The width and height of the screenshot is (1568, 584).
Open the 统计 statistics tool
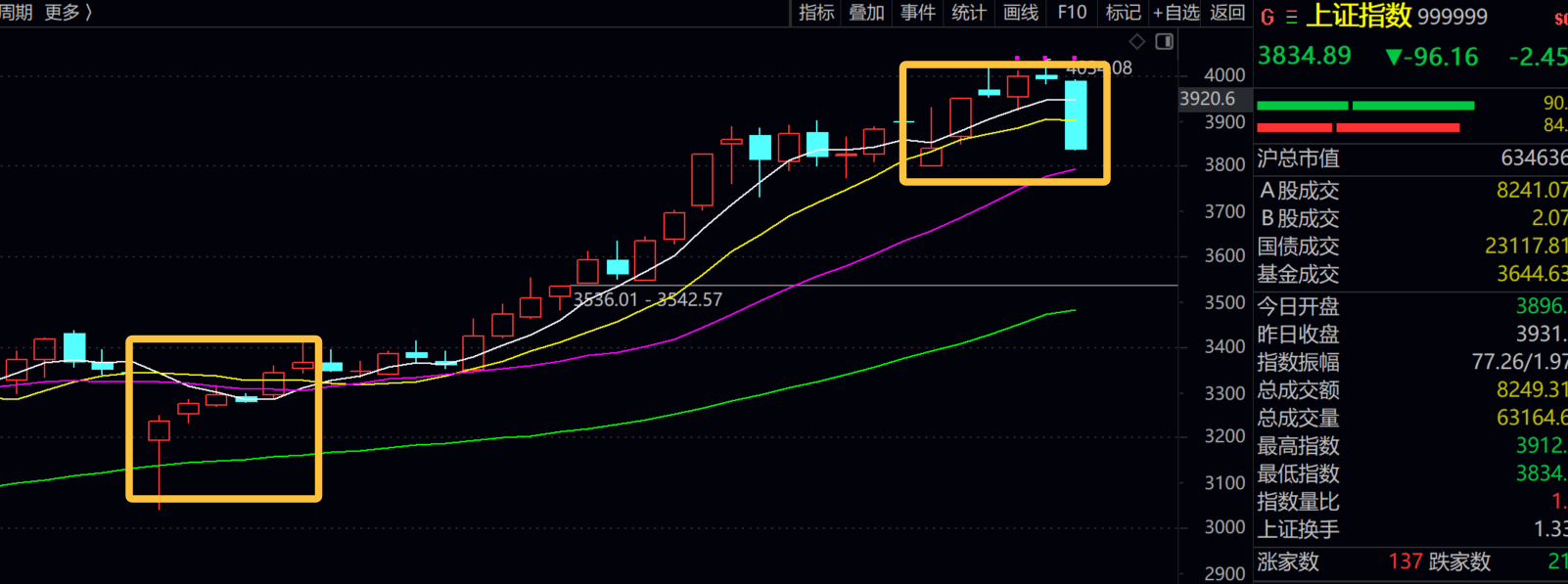tap(969, 13)
